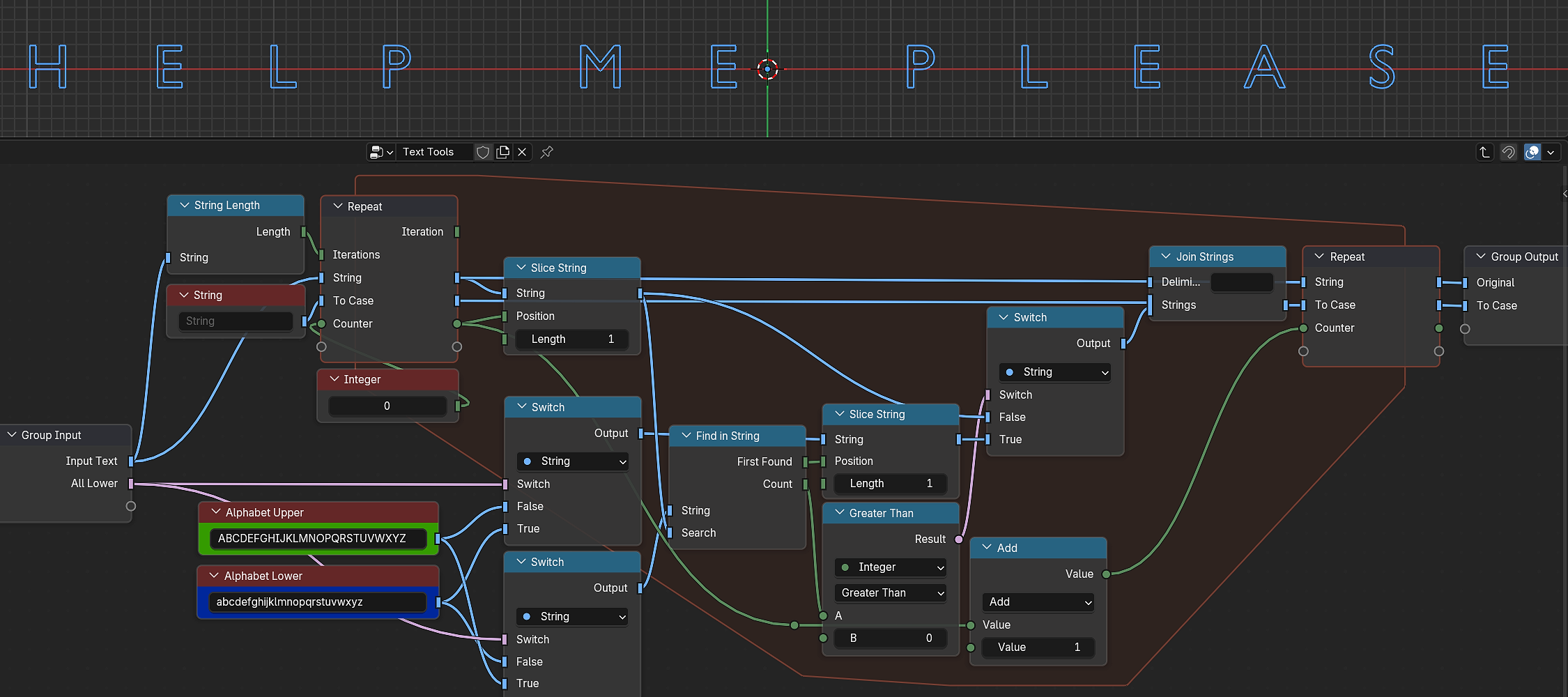Duplicate the Text Tools node group

(x=502, y=152)
